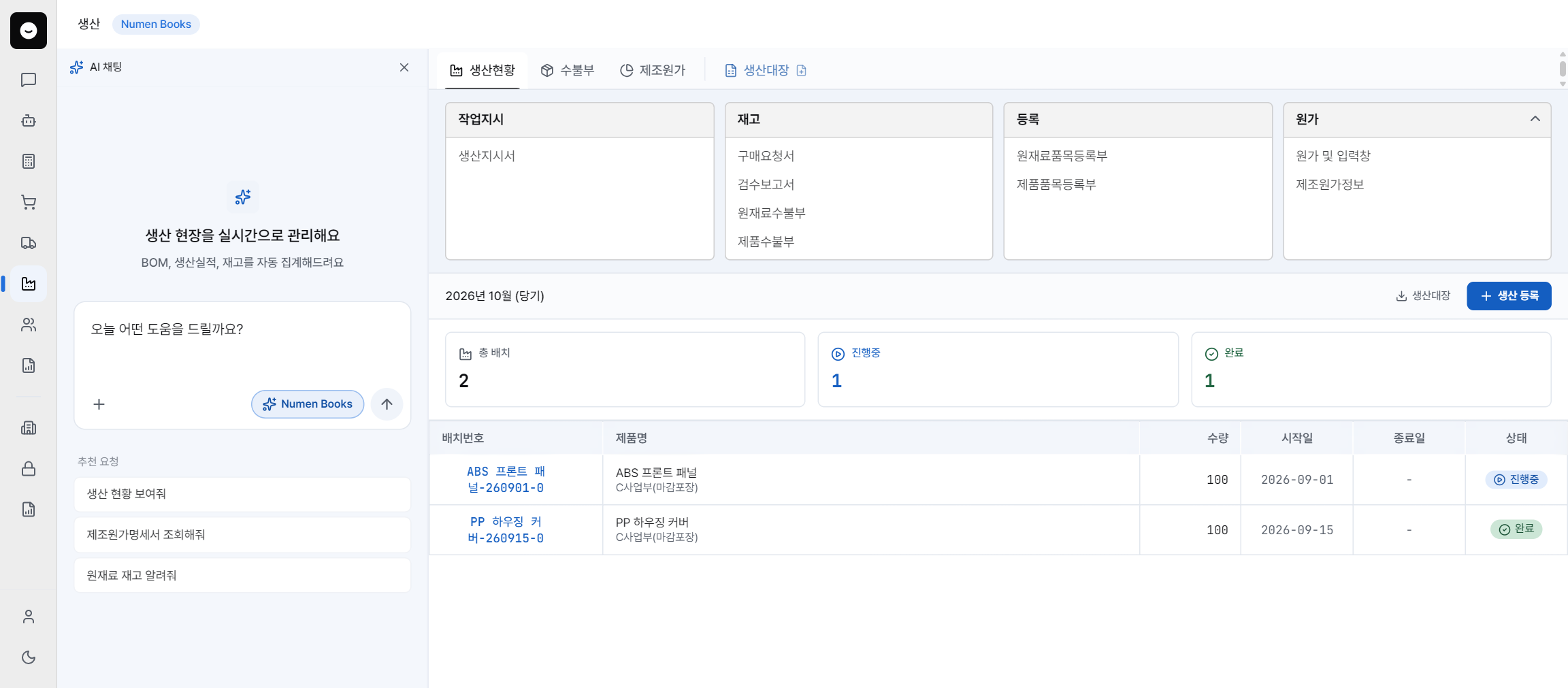Click the app logo at top left
The height and width of the screenshot is (688, 1568).
(29, 31)
